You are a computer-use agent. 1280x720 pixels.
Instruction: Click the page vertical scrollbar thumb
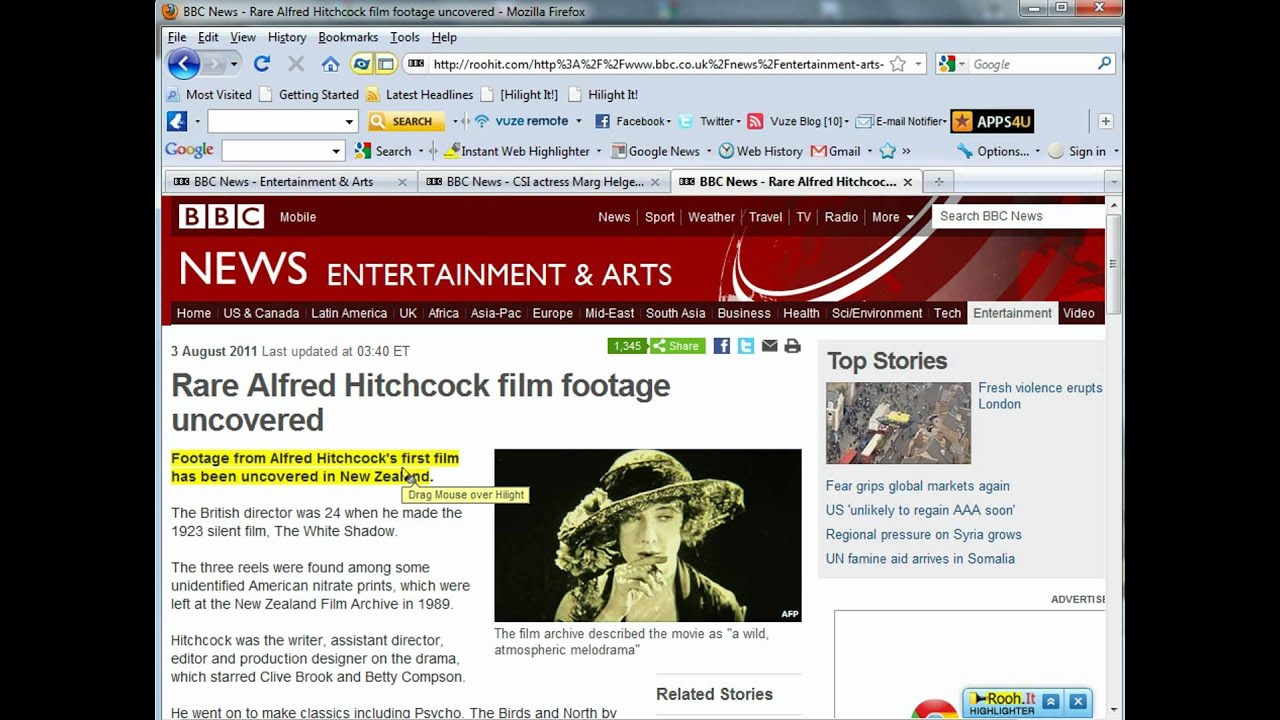1113,265
